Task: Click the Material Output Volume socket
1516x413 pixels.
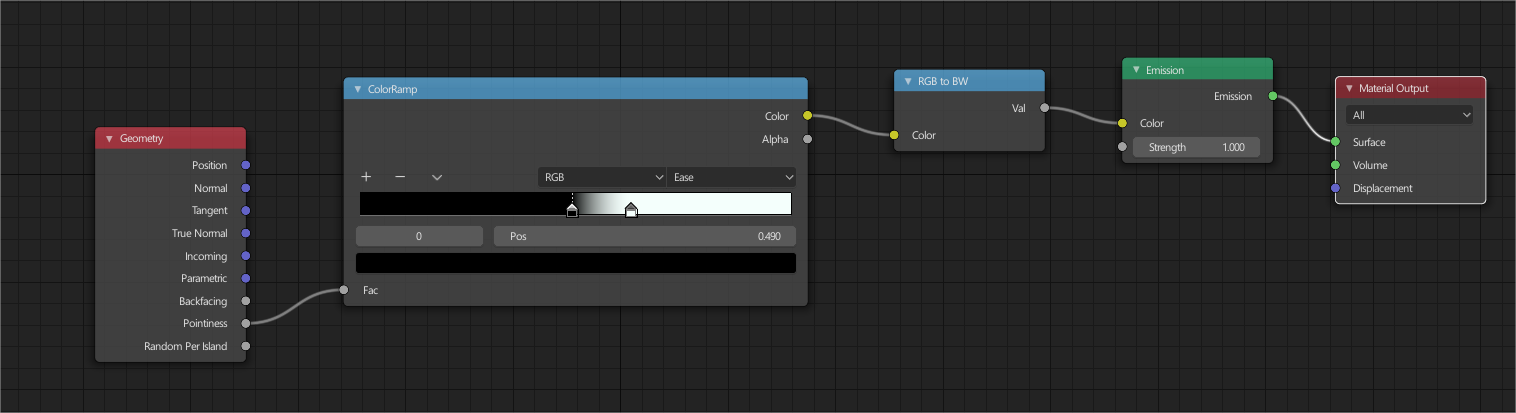Action: (x=1335, y=165)
